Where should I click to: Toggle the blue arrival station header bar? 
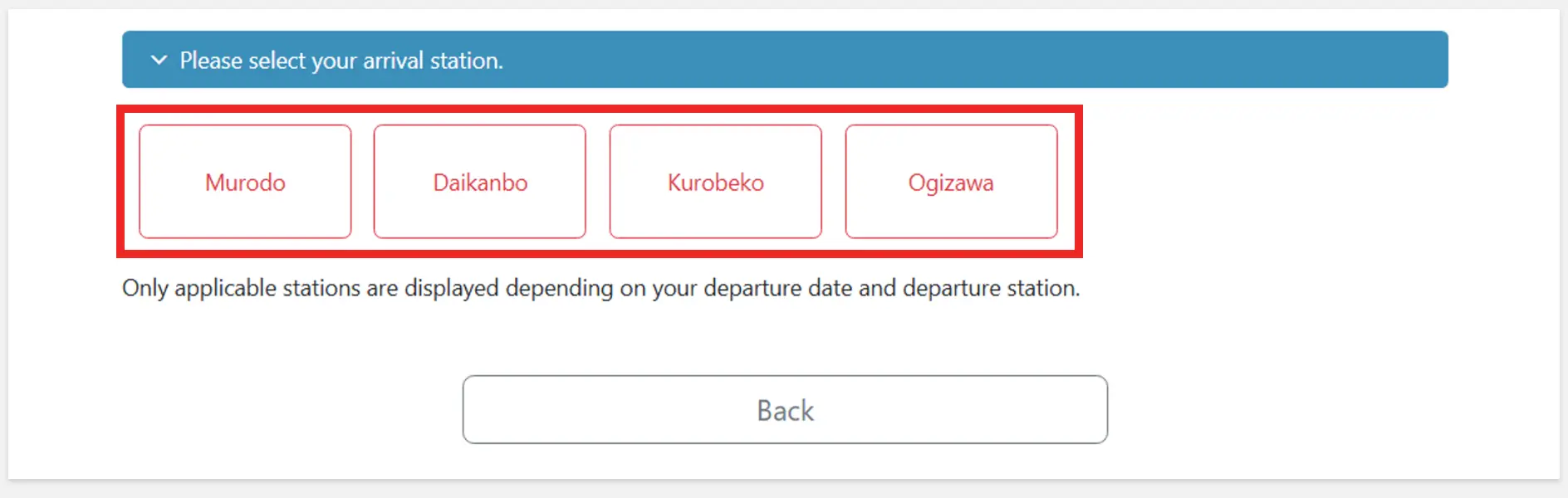(x=784, y=60)
